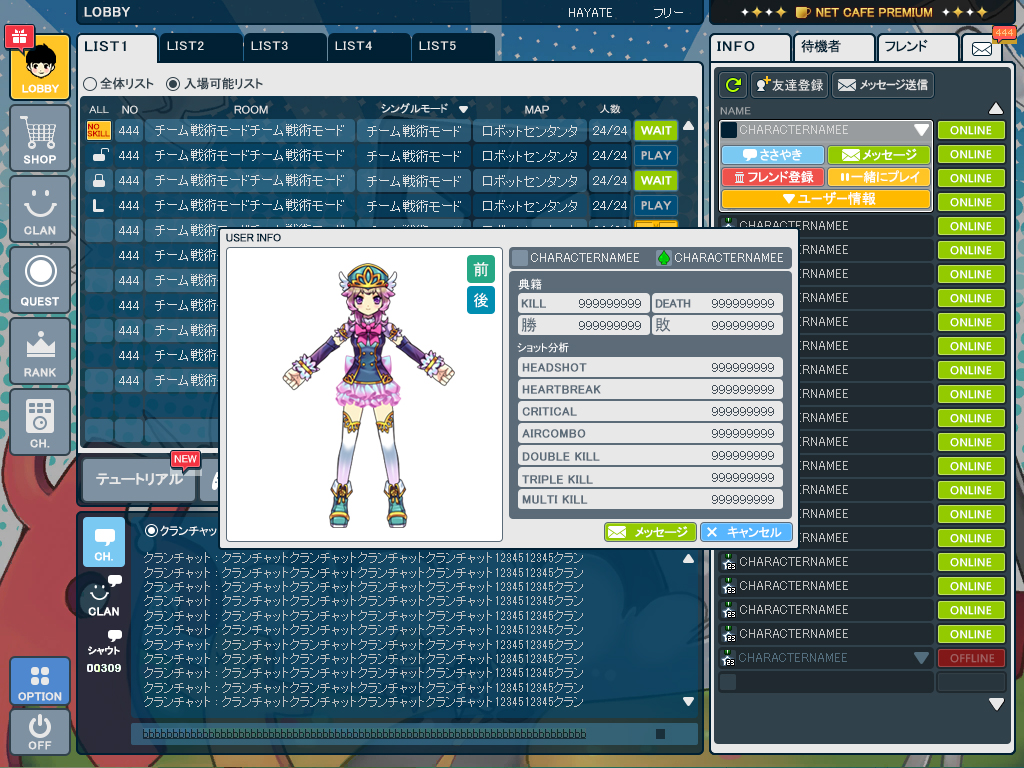1024x768 pixels.
Task: Click the キャンセル button in User Info
Action: (746, 532)
